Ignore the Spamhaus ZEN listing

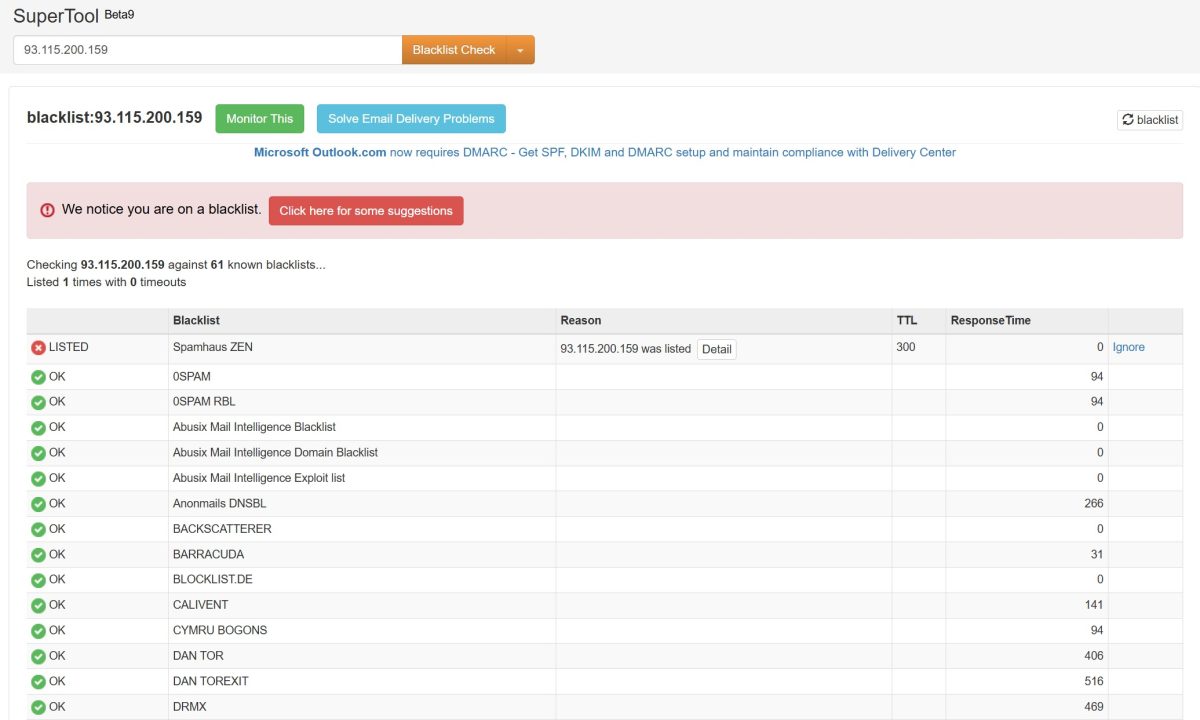(x=1128, y=347)
